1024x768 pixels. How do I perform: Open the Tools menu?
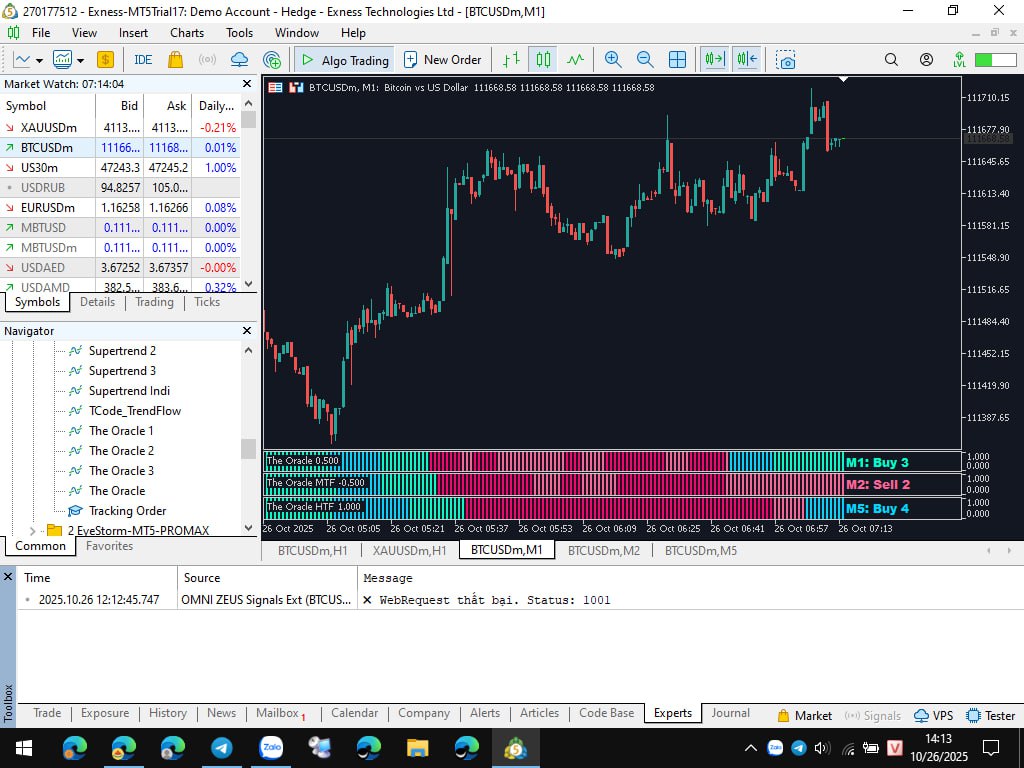[239, 33]
